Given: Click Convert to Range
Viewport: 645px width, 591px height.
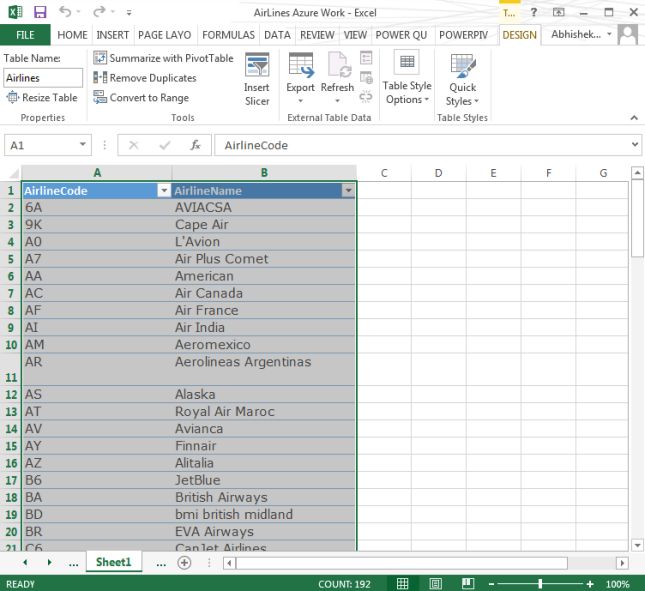Looking at the screenshot, I should 141,98.
